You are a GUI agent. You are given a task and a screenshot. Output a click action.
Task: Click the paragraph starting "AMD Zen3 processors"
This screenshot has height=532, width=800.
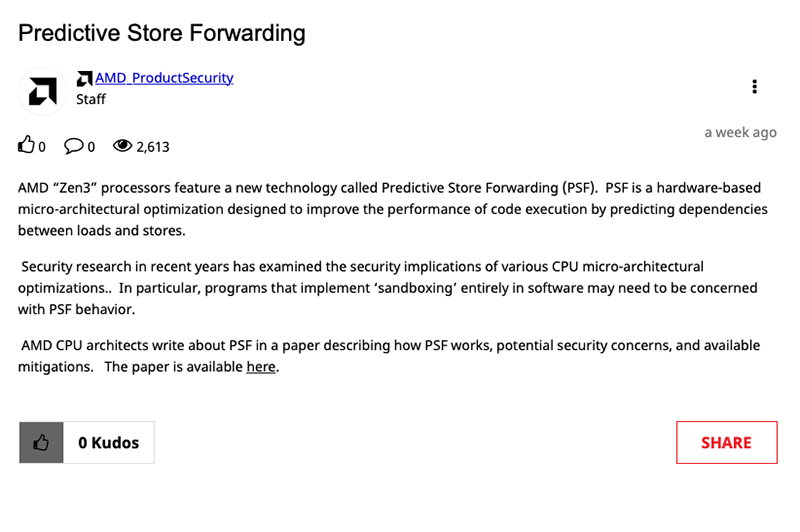(390, 209)
